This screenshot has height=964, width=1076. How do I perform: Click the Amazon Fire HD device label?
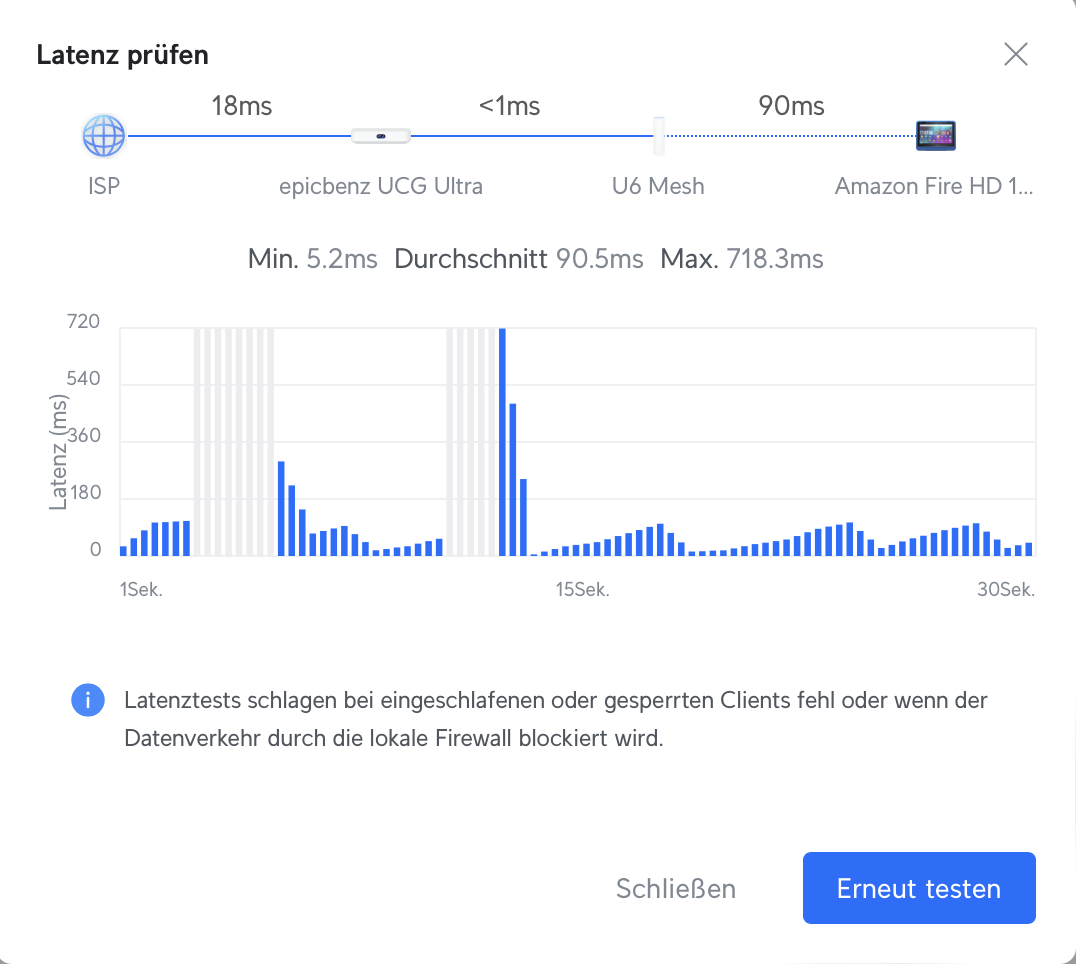(934, 186)
